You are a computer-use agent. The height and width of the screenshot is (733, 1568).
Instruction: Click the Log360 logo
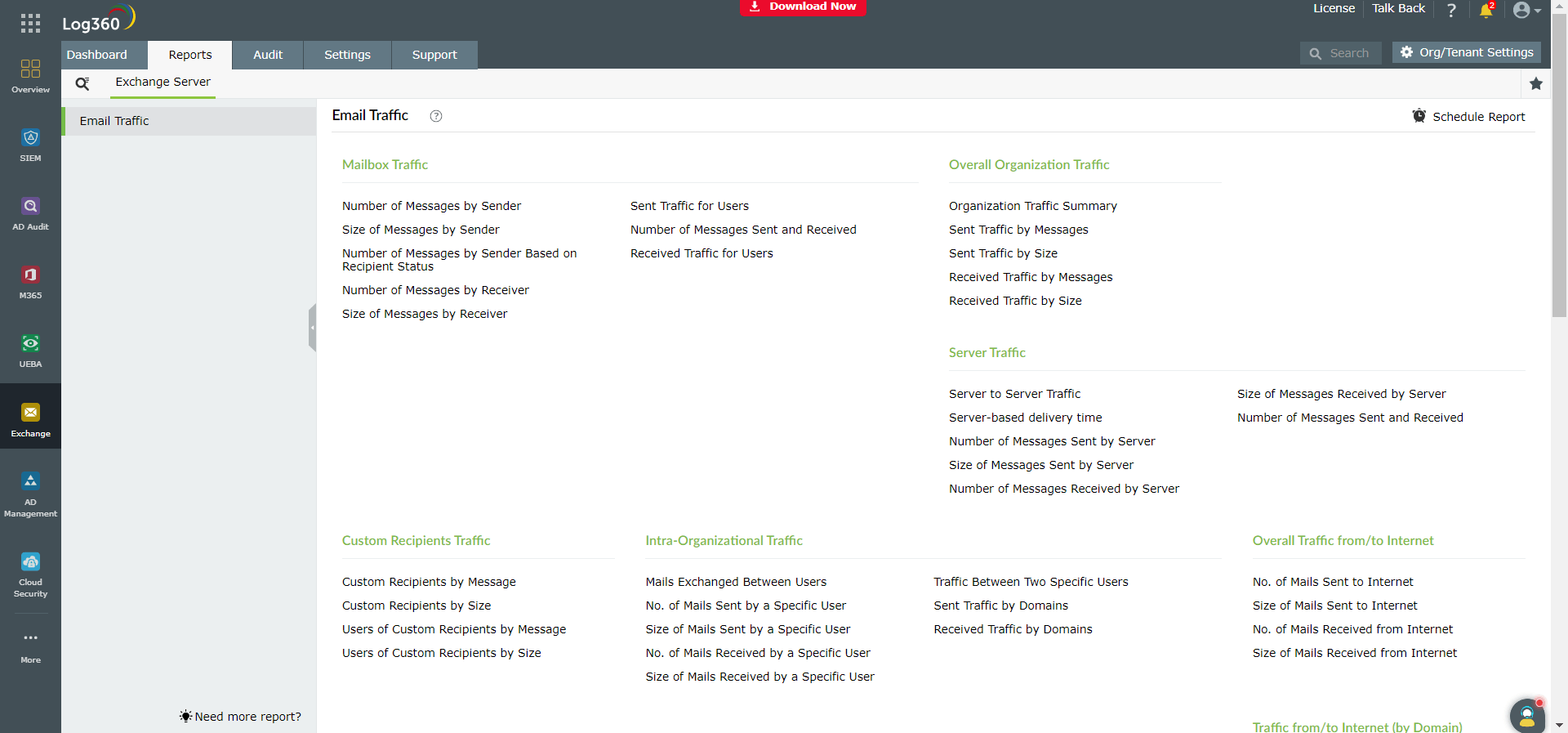[x=98, y=19]
